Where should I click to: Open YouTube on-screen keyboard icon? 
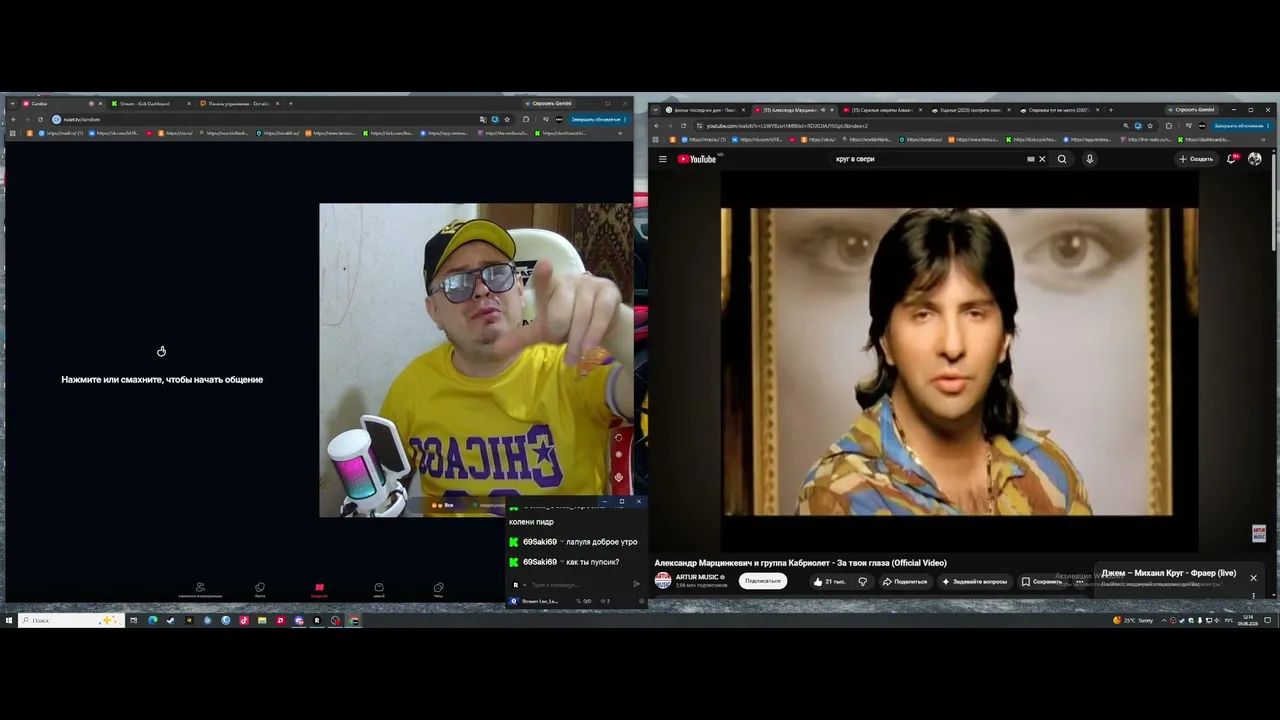pyautogui.click(x=1030, y=159)
